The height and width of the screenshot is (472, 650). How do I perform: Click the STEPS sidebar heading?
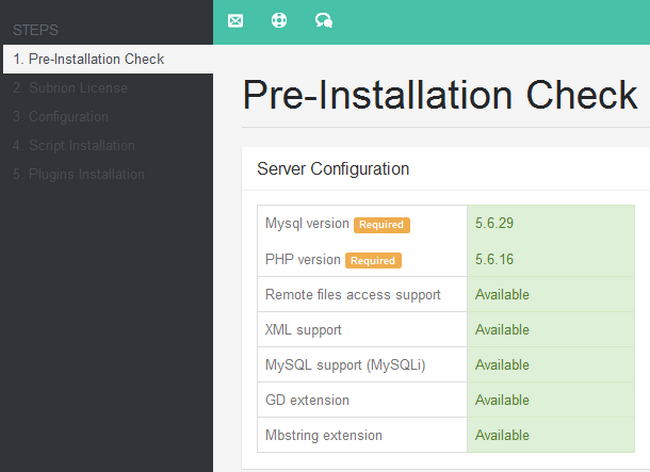(x=36, y=30)
